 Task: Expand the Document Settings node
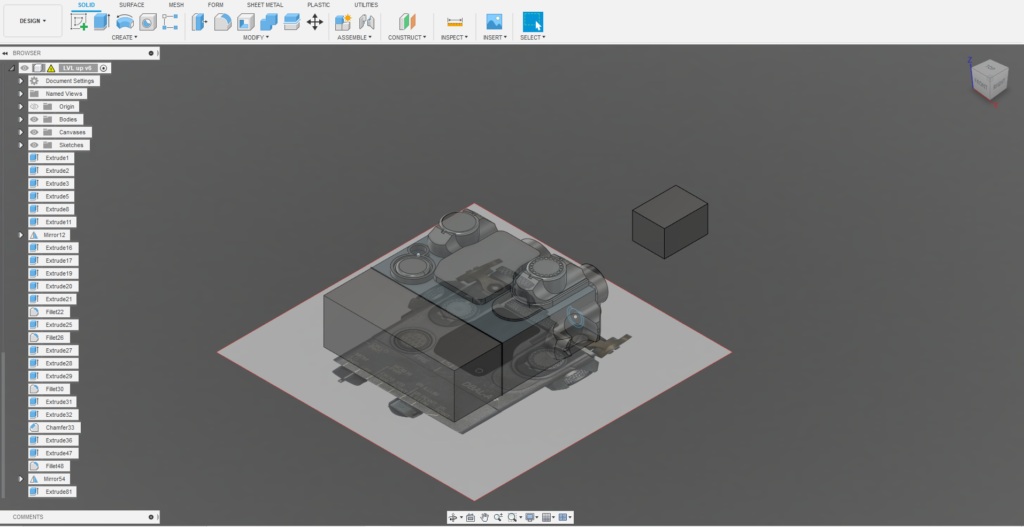point(21,81)
